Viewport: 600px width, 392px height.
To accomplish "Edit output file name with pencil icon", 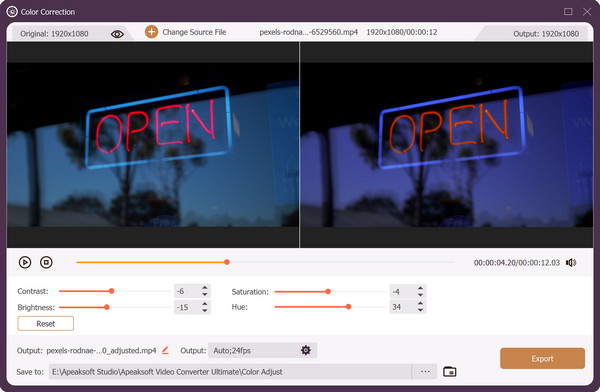I will coord(165,350).
